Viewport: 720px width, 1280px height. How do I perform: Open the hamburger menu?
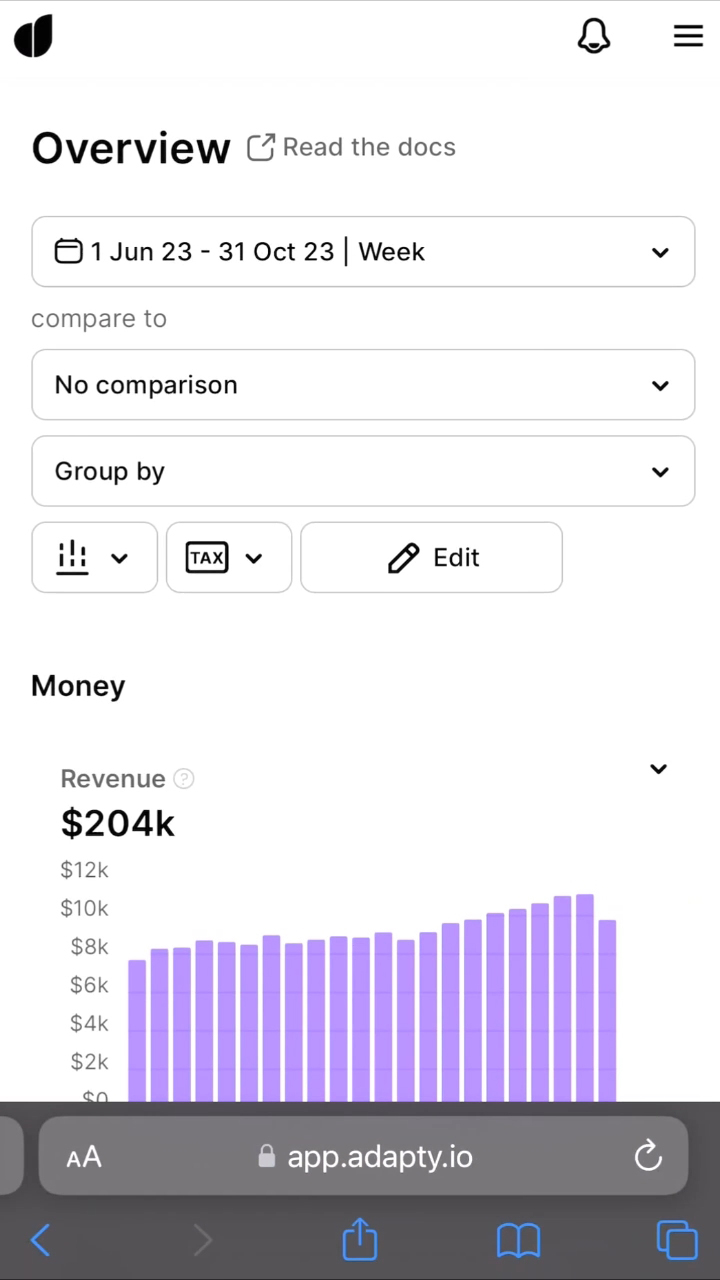pos(688,37)
